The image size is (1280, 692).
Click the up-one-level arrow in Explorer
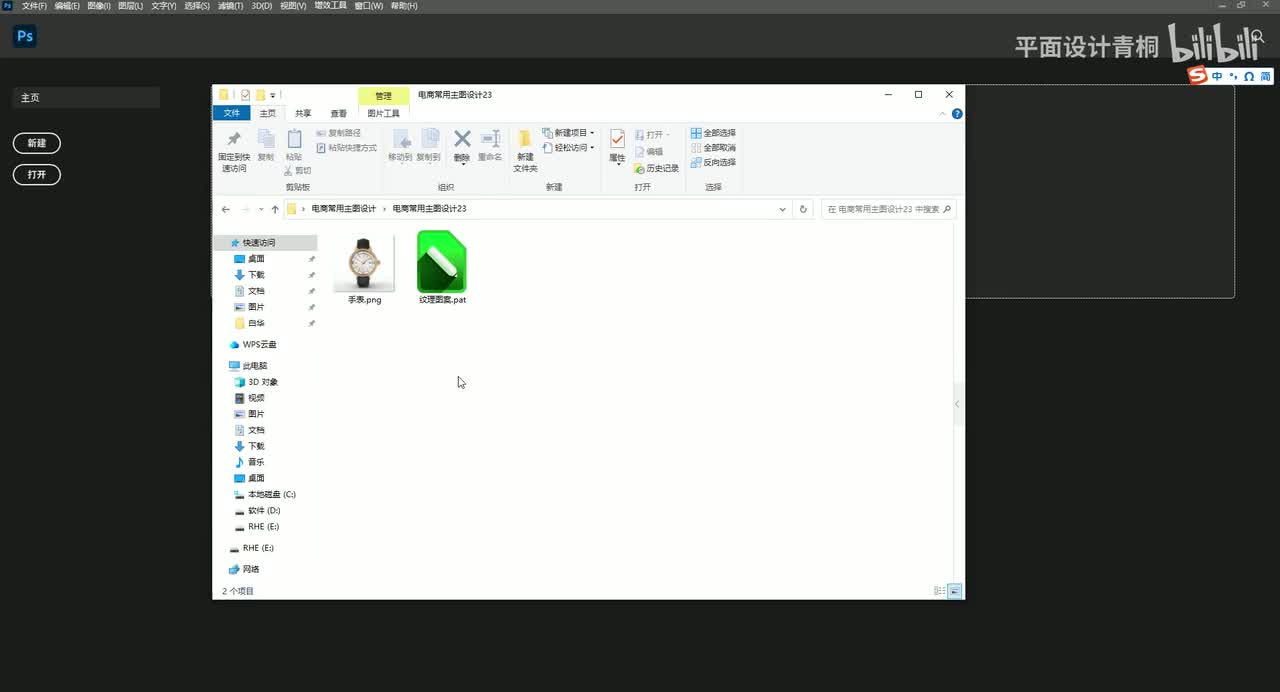(275, 209)
